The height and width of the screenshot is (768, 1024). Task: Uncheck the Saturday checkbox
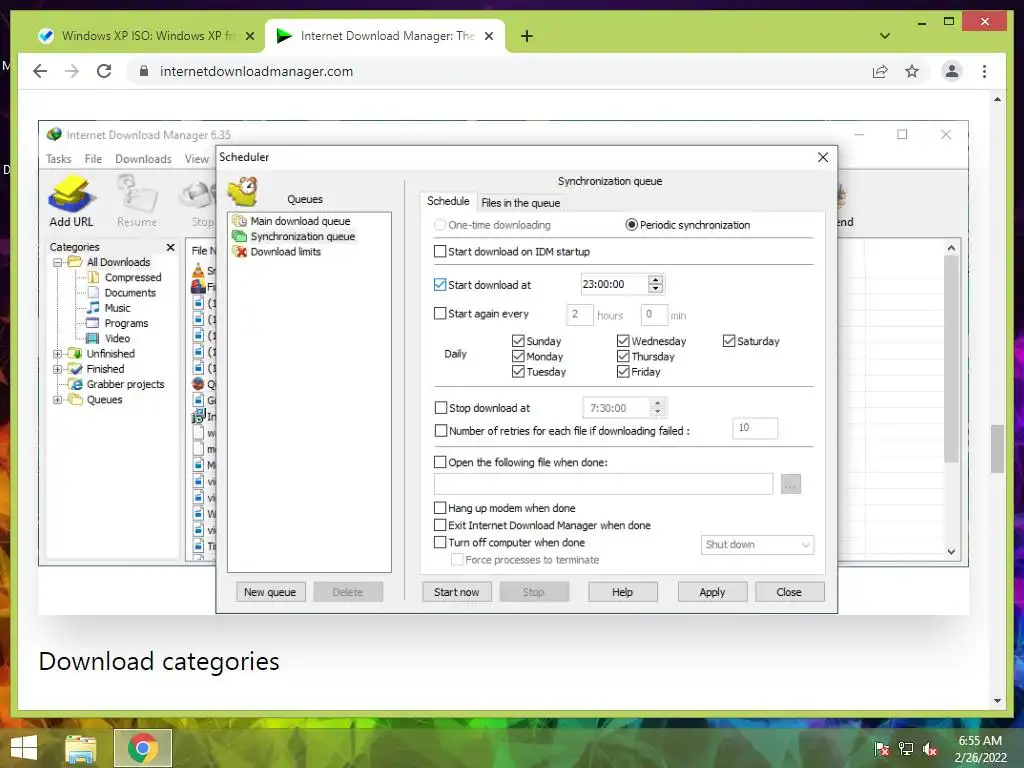[x=729, y=341]
